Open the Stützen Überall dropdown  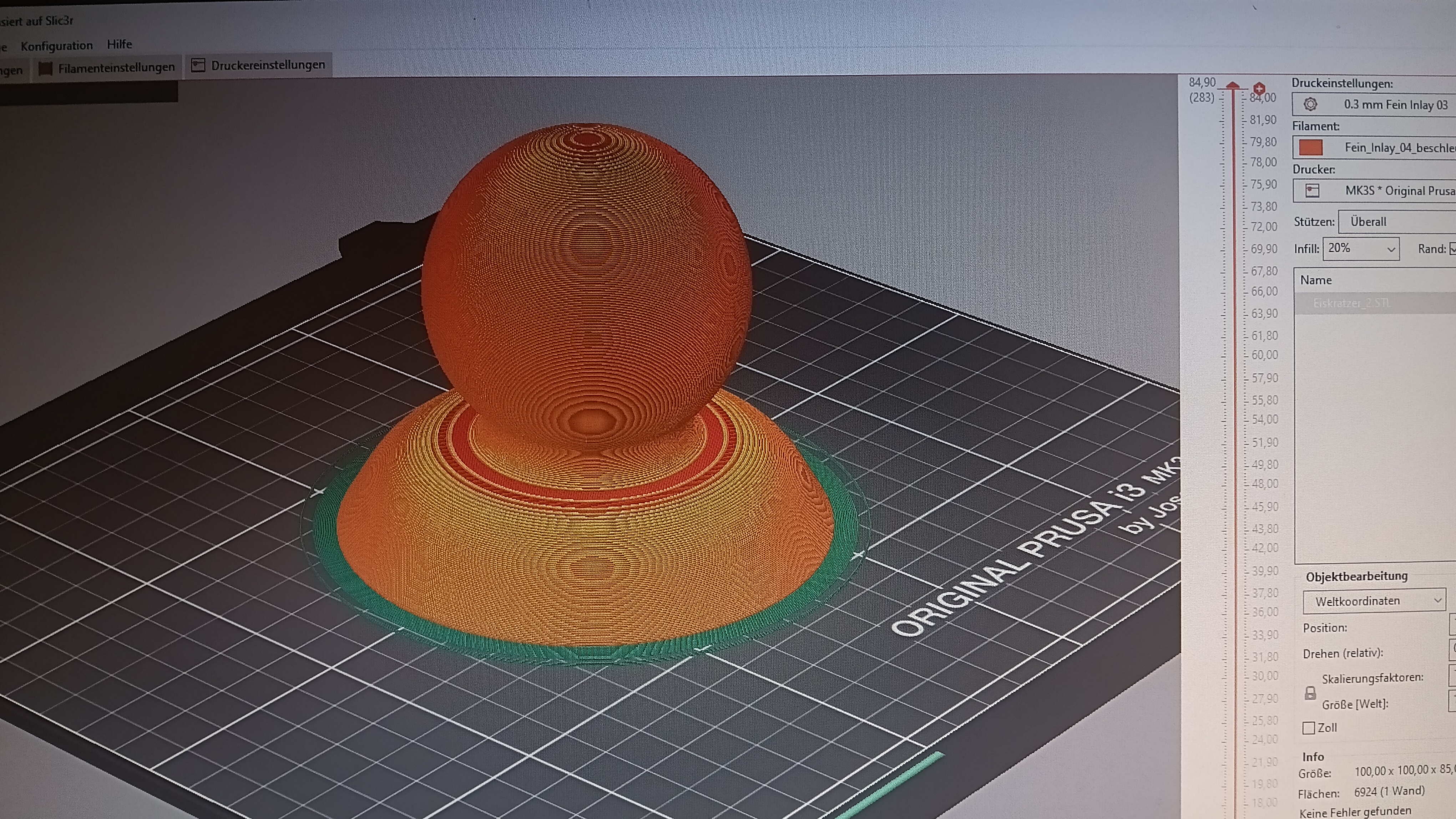(x=1397, y=222)
